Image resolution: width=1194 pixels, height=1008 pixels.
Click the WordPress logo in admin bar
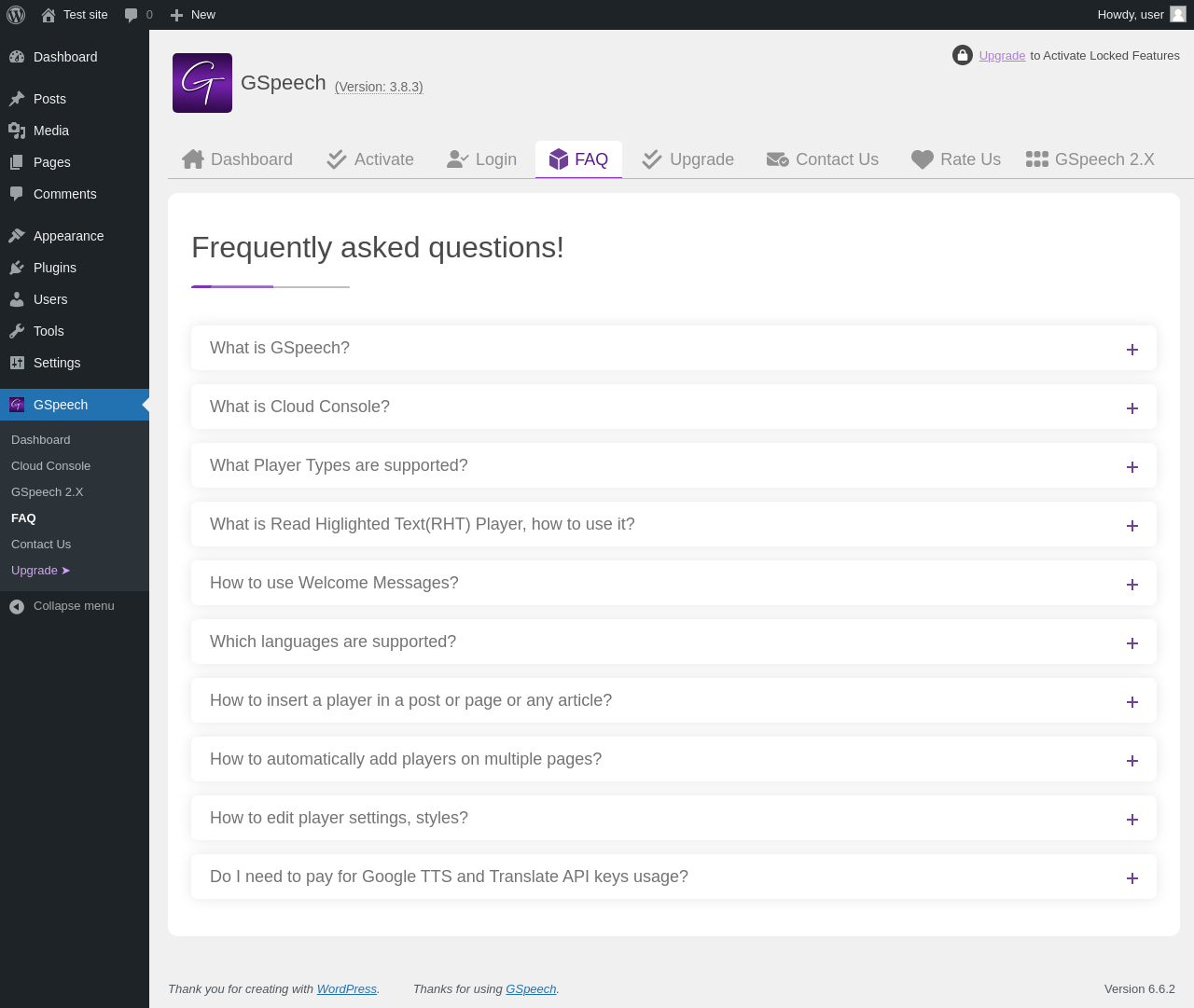(x=16, y=15)
